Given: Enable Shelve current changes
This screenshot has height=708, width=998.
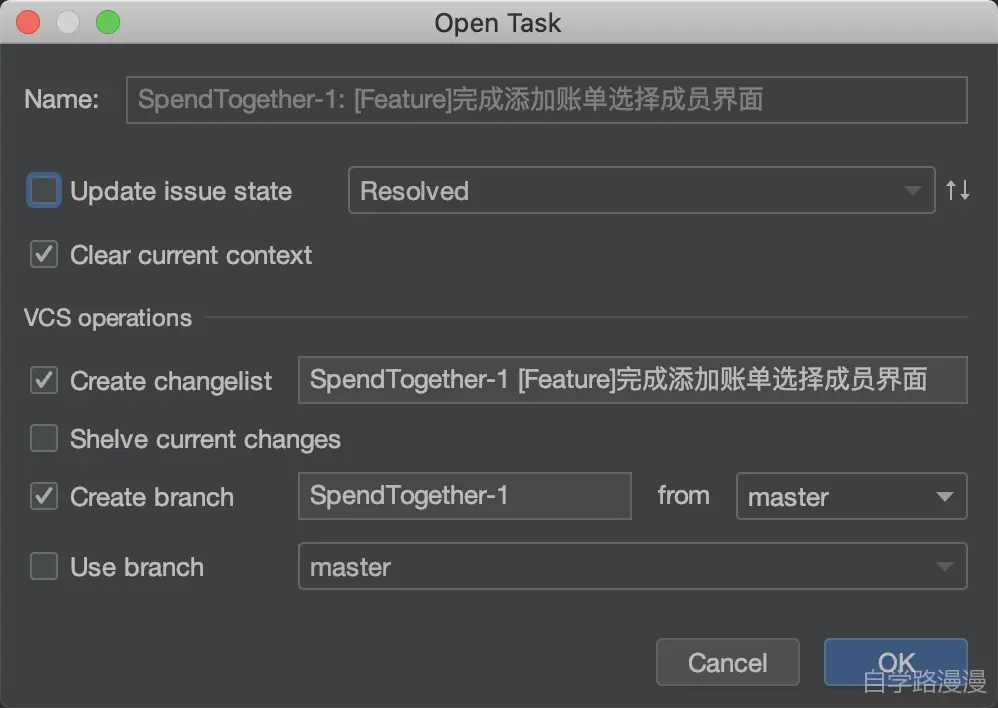Looking at the screenshot, I should pyautogui.click(x=44, y=439).
